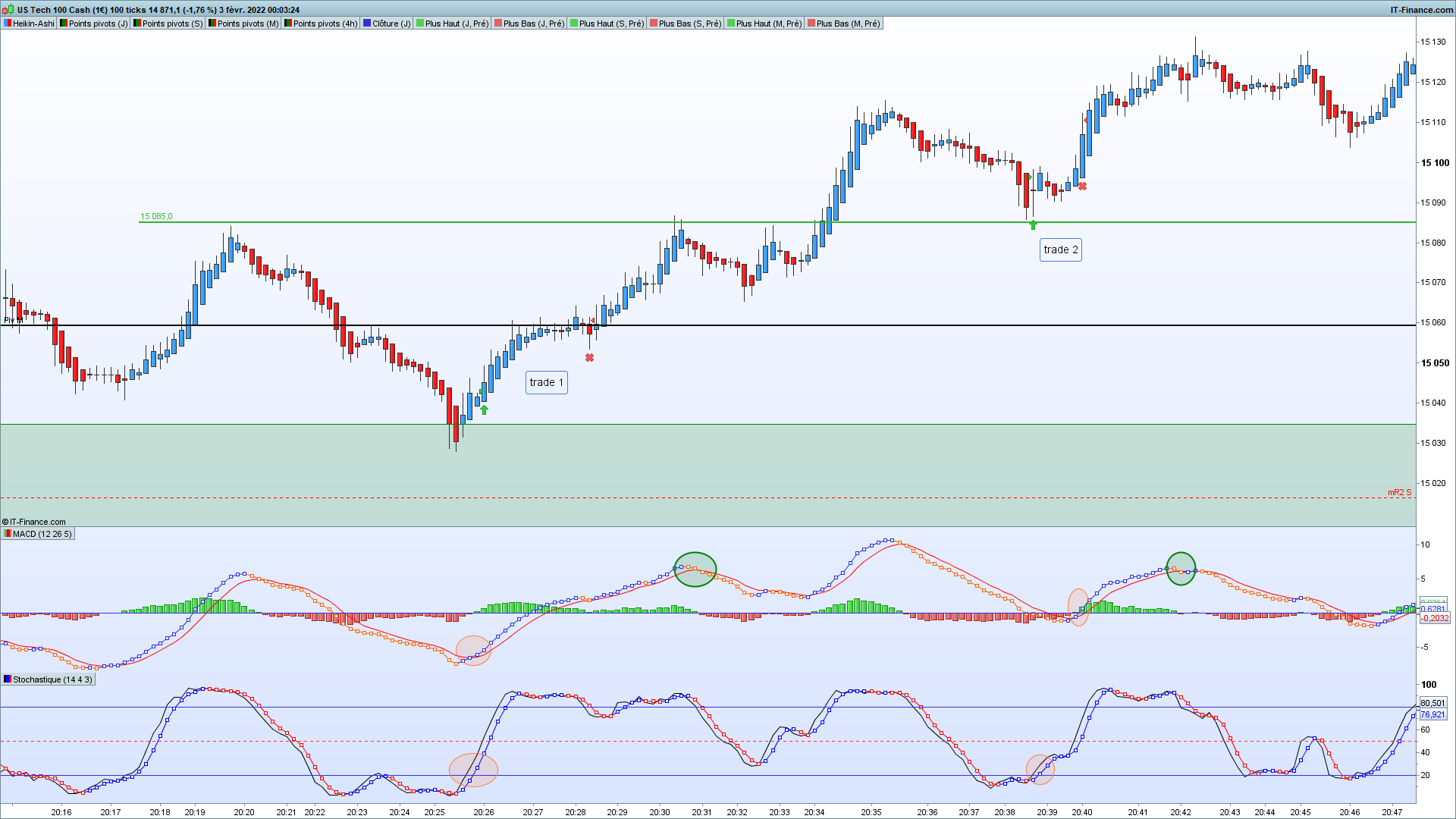The width and height of the screenshot is (1456, 819).
Task: Open the Stochastique (14 4 3) panel label
Action: pyautogui.click(x=52, y=679)
